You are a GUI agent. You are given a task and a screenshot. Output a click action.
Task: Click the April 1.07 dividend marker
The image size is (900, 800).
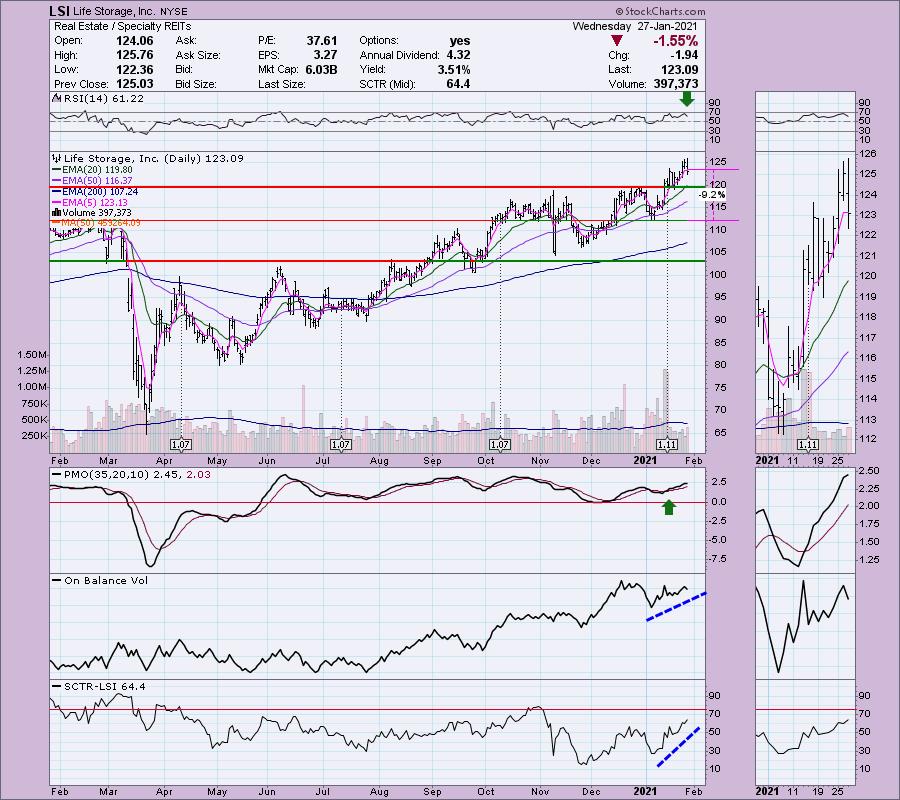pyautogui.click(x=181, y=445)
